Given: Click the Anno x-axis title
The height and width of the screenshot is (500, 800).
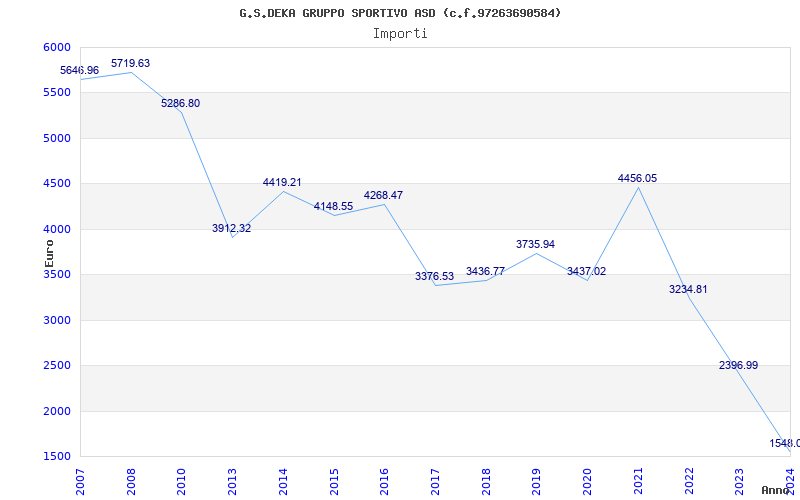Looking at the screenshot, I should [x=776, y=490].
